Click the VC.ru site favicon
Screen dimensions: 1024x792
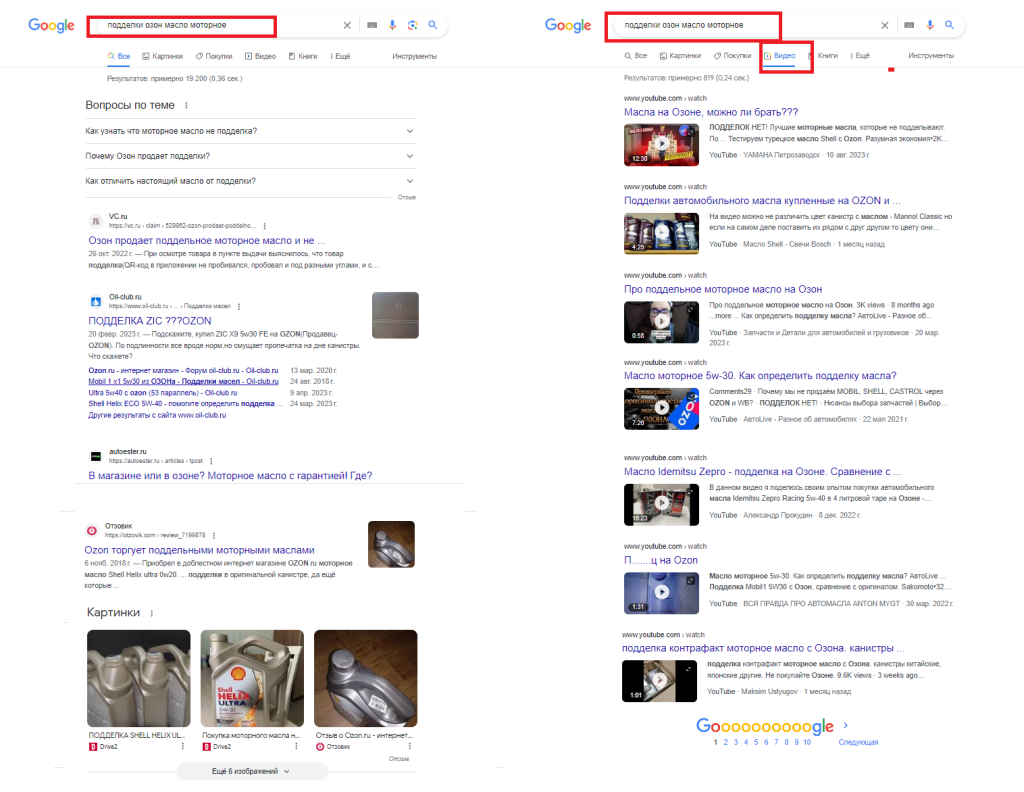(95, 221)
